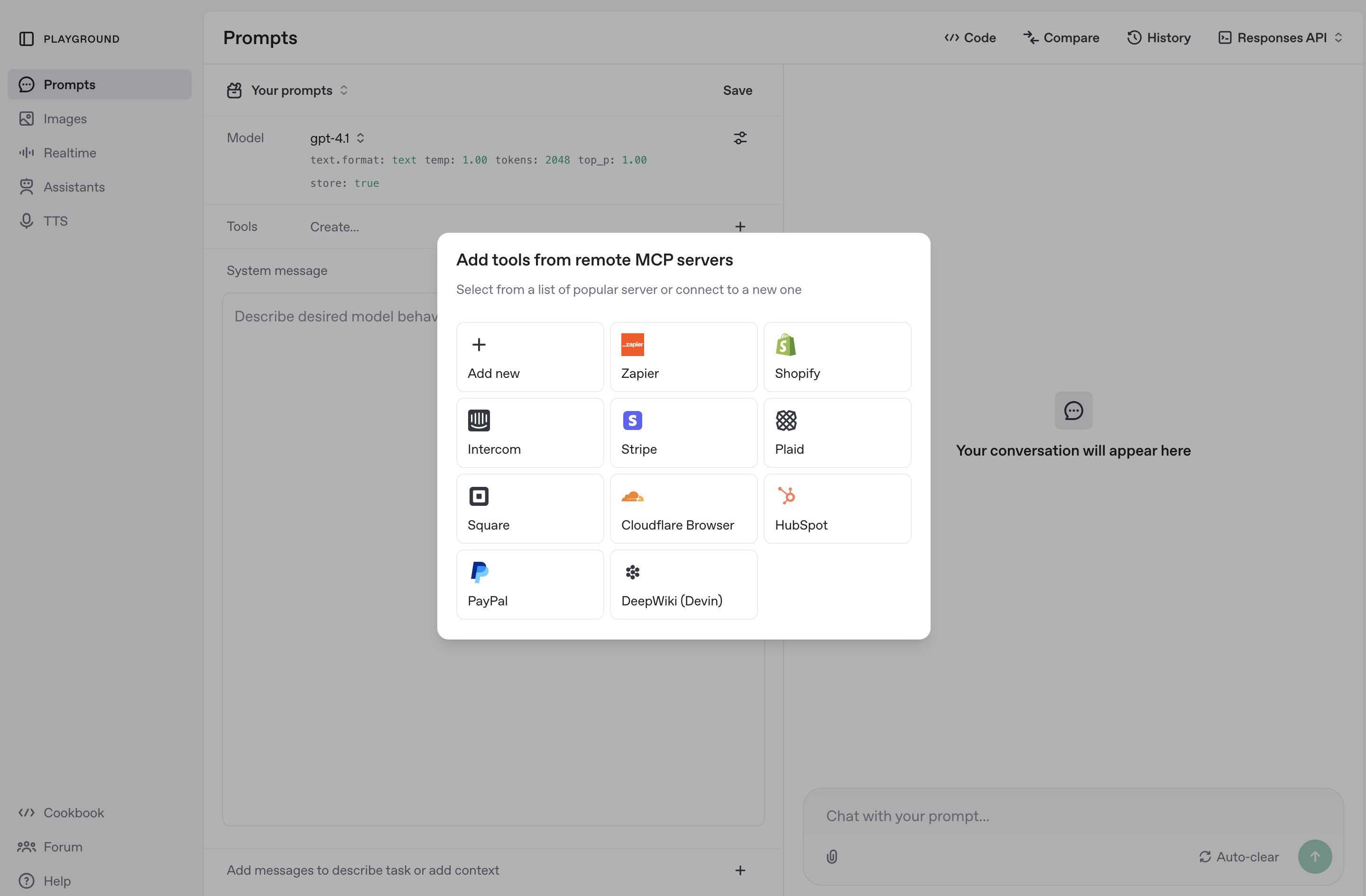Click the 'text.format: text' parameter
The width and height of the screenshot is (1366, 896).
pyautogui.click(x=363, y=160)
